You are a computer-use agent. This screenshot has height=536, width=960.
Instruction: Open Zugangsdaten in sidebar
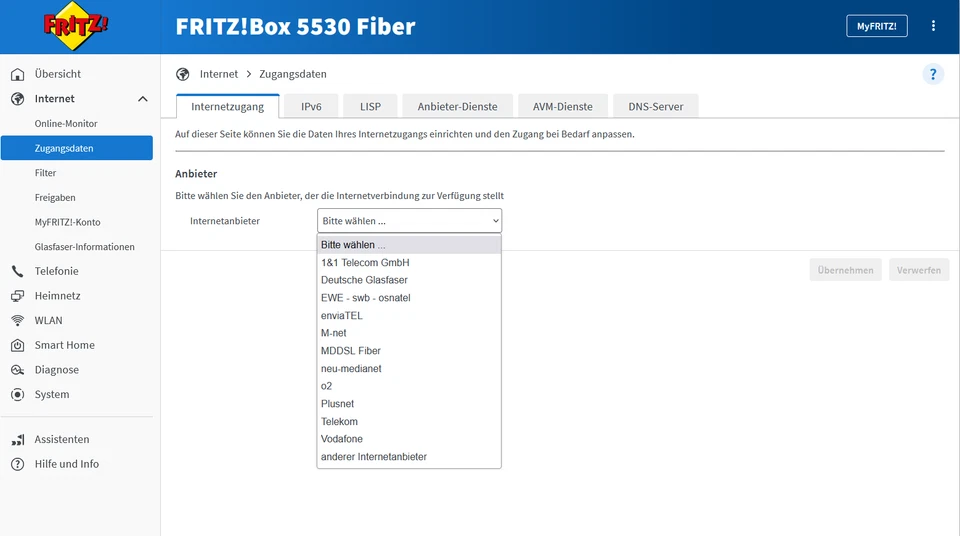[77, 148]
